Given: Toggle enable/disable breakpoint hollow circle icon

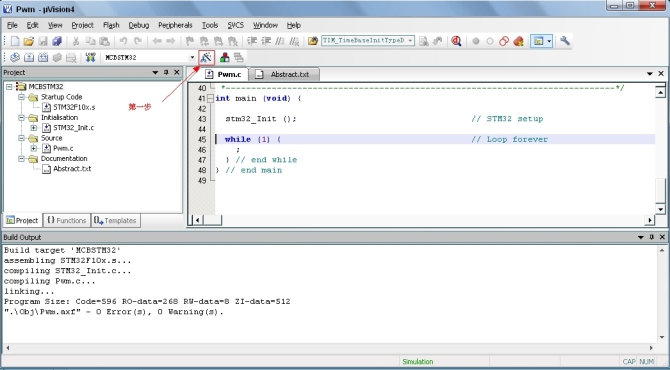Looking at the screenshot, I should point(490,41).
